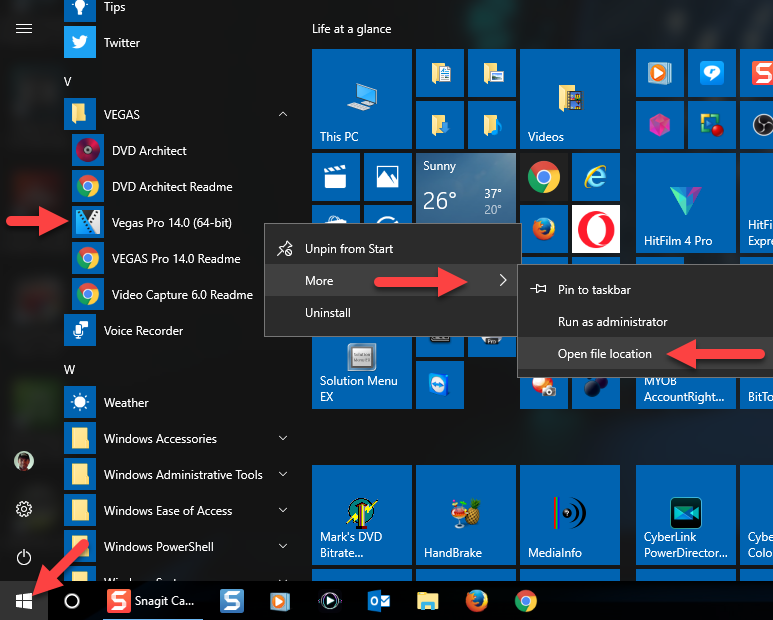Viewport: 773px width, 620px height.
Task: Open the Music folder tile
Action: (492, 124)
